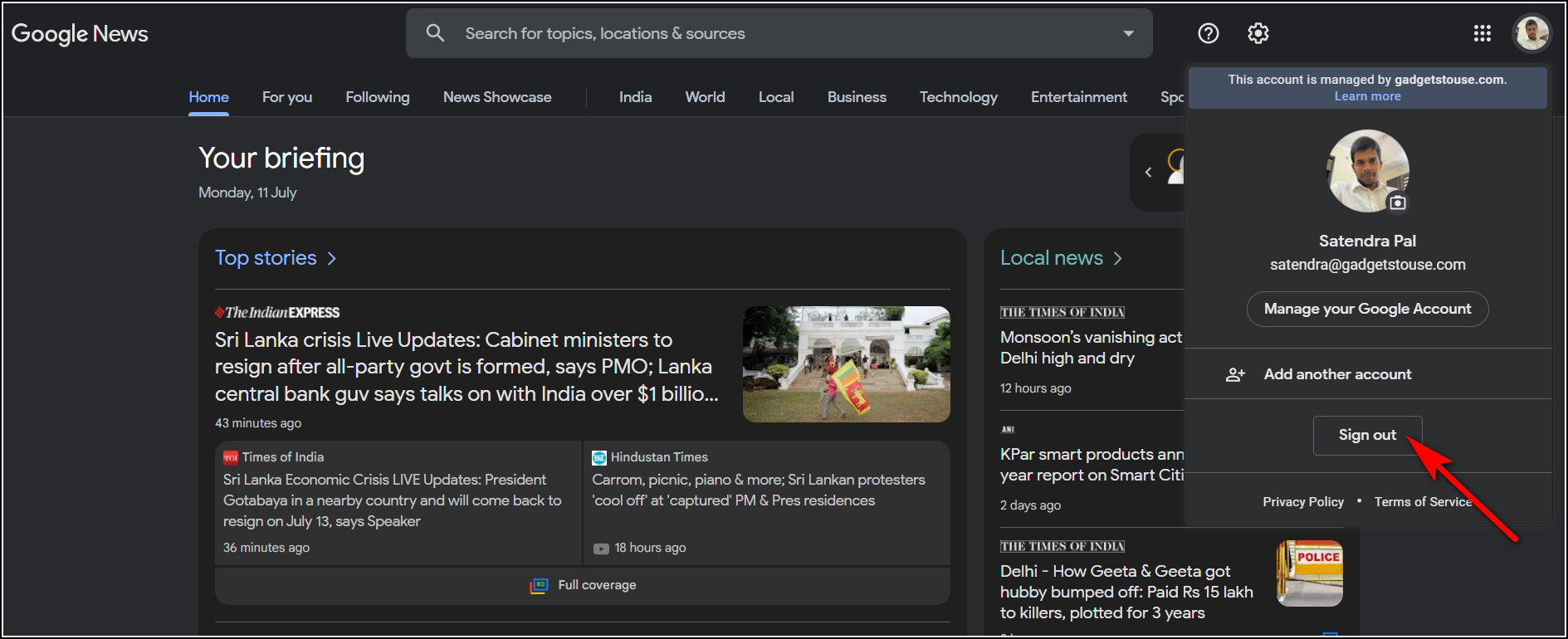The image size is (1568, 639).
Task: Expand Top stories via chevron arrow
Action: (331, 258)
